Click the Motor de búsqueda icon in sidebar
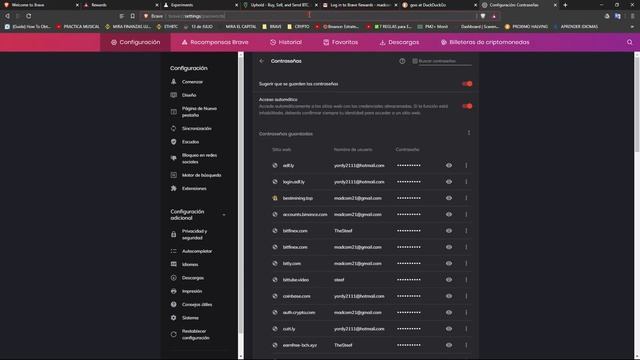Screen dimensions: 640x360 (x=173, y=175)
